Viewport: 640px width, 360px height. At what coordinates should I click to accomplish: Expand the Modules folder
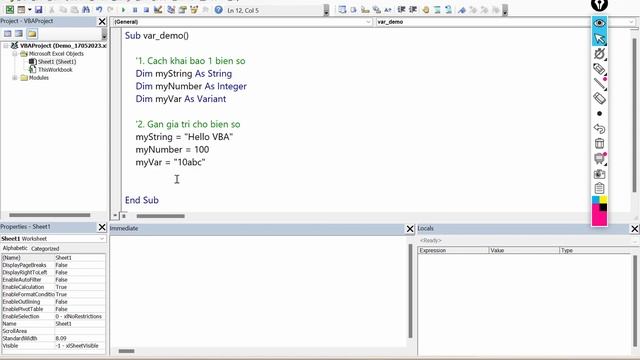tap(15, 78)
